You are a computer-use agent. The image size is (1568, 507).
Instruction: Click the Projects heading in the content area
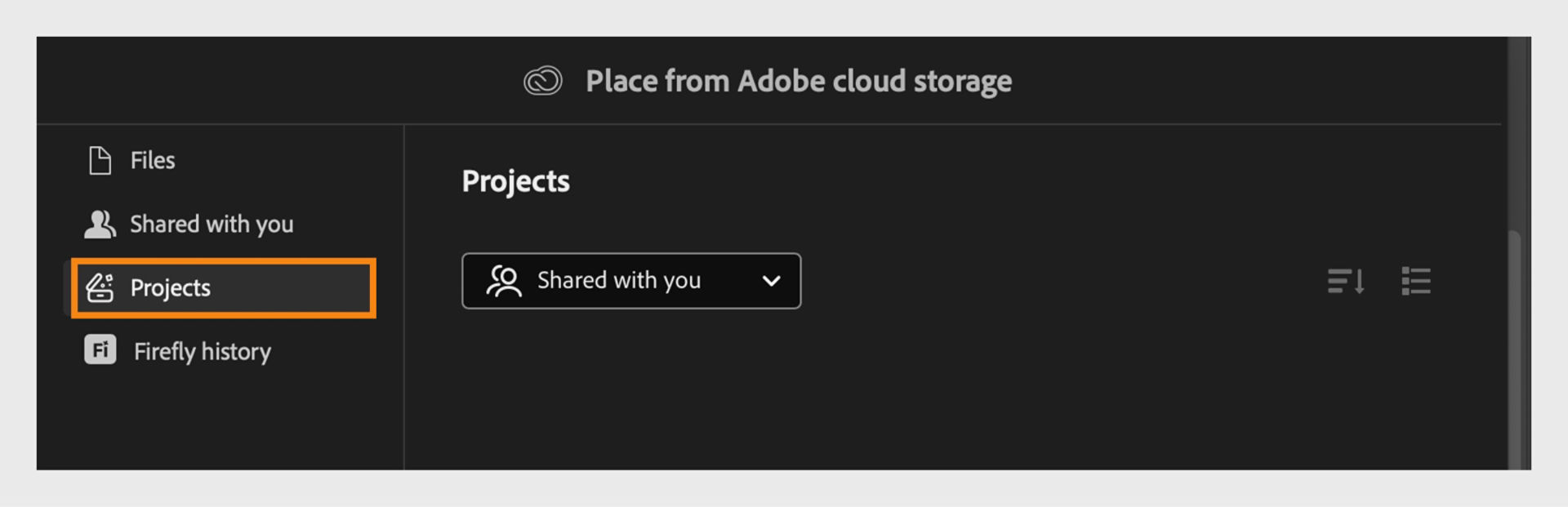click(515, 181)
